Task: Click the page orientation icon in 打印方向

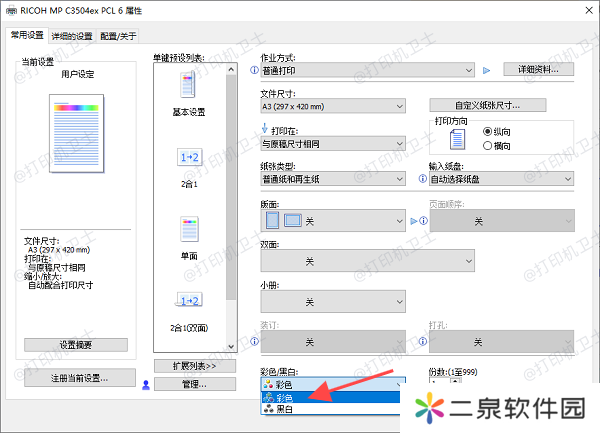Action: (x=457, y=139)
